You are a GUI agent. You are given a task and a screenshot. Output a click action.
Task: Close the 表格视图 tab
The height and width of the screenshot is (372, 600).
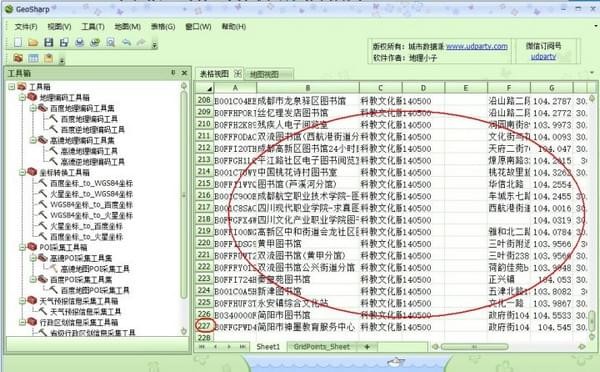click(x=238, y=73)
